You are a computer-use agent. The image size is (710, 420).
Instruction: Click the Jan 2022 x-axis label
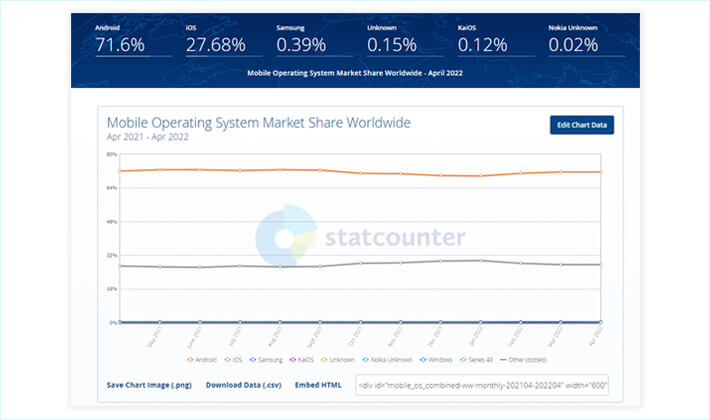point(475,337)
